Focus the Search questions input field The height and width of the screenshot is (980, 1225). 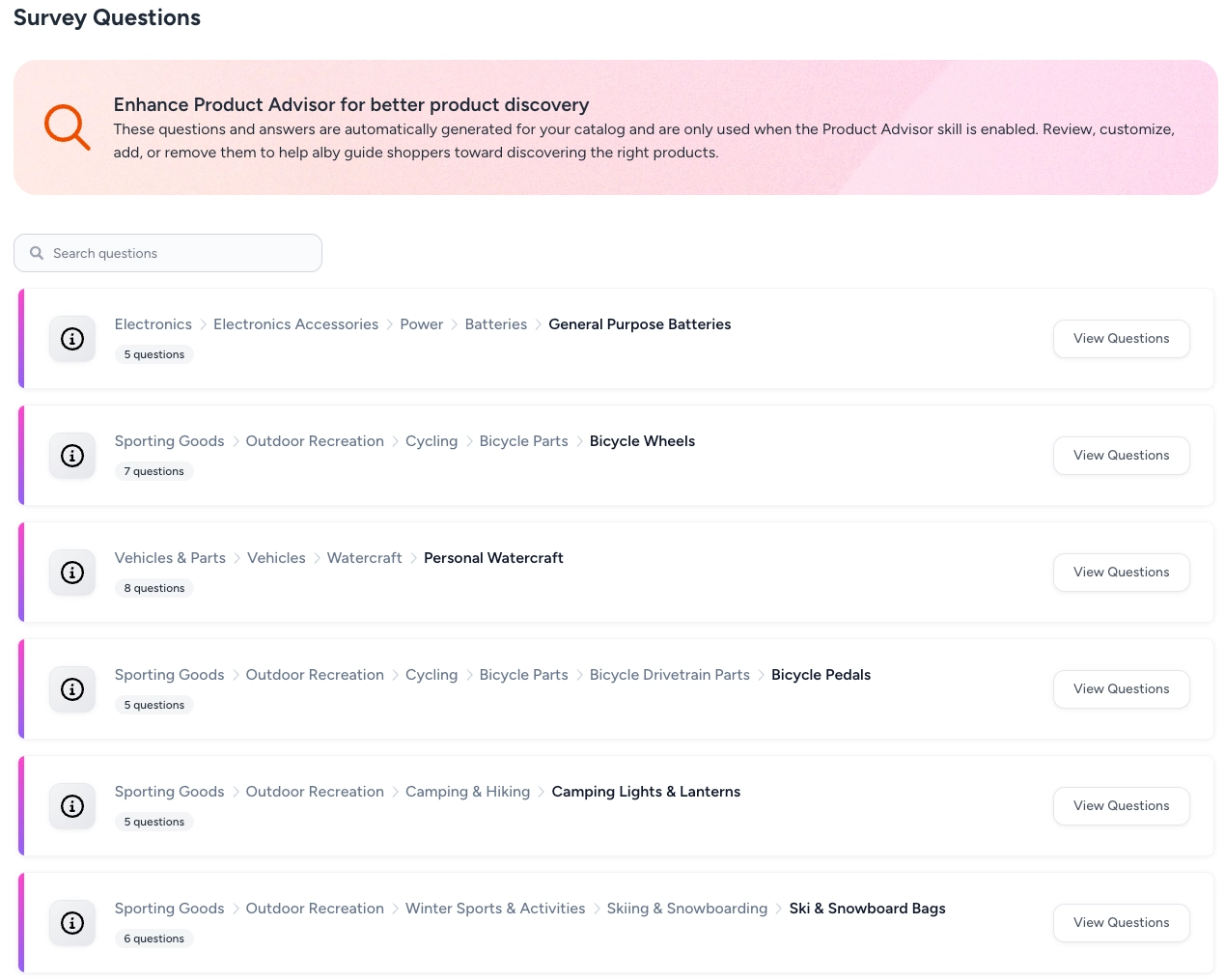click(x=183, y=253)
